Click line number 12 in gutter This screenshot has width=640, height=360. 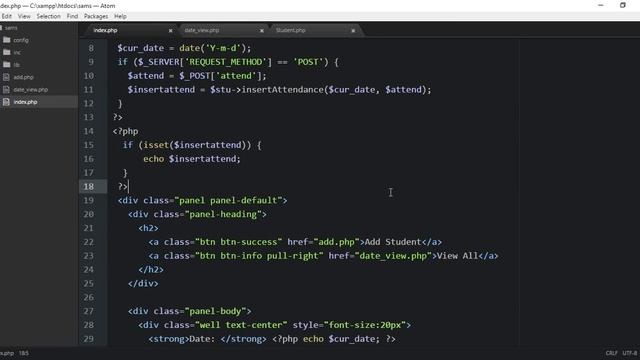pyautogui.click(x=89, y=103)
